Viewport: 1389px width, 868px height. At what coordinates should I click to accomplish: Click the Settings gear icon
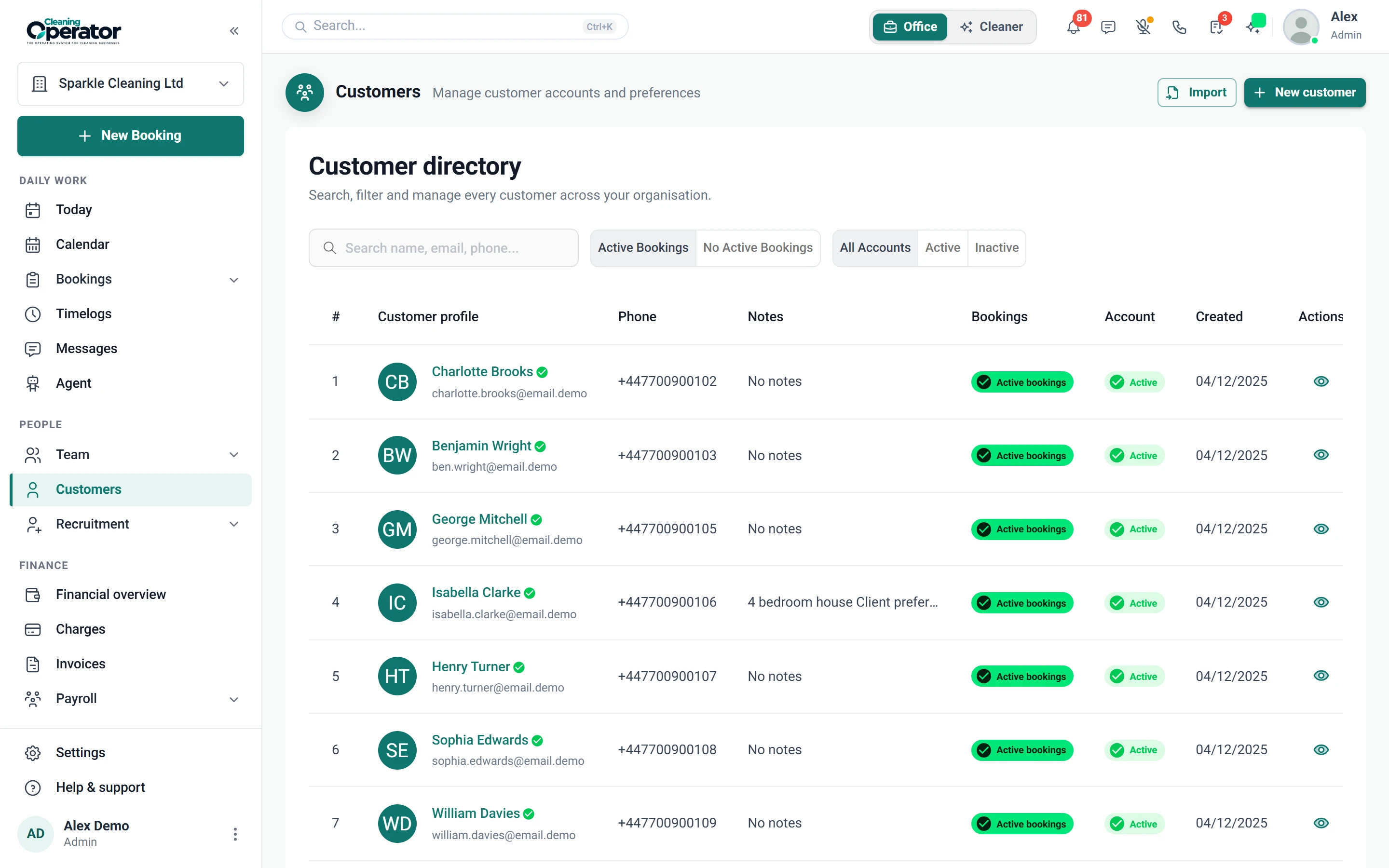click(x=33, y=753)
